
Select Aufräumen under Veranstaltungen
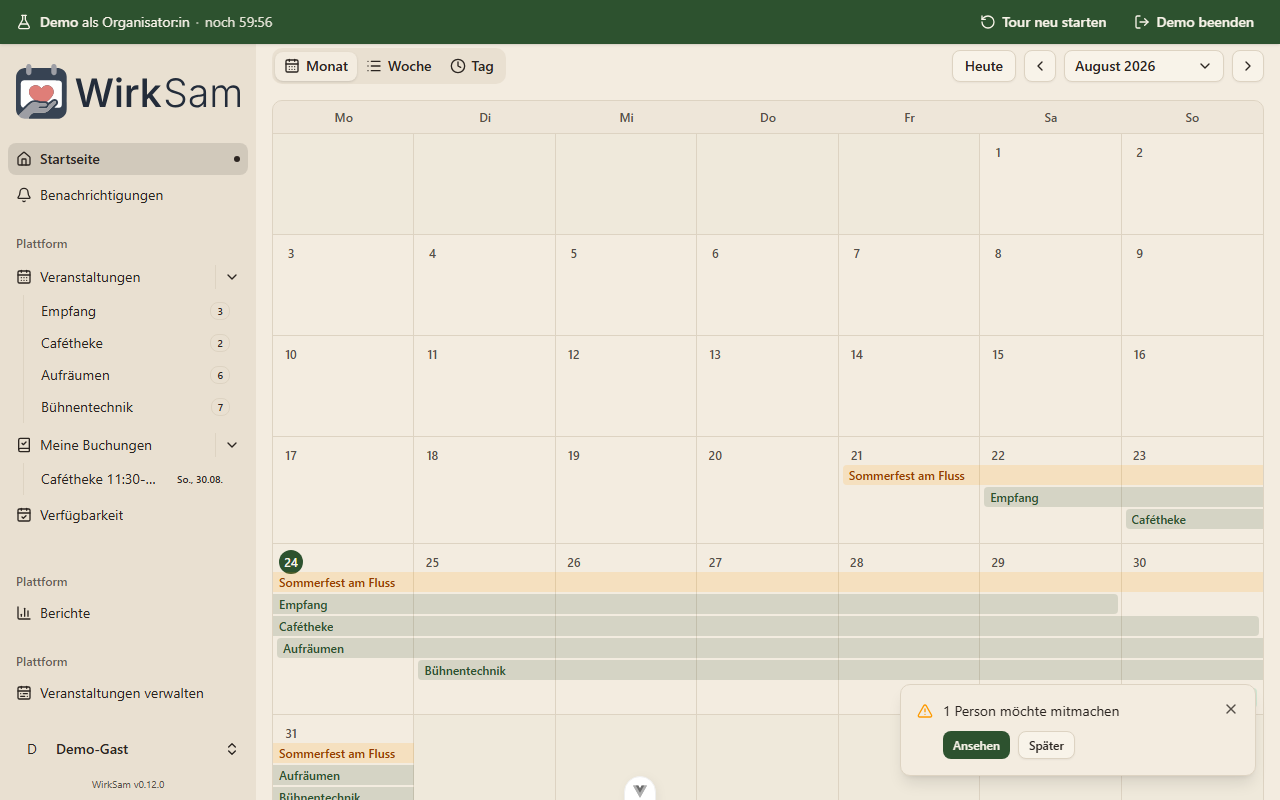tap(134, 375)
